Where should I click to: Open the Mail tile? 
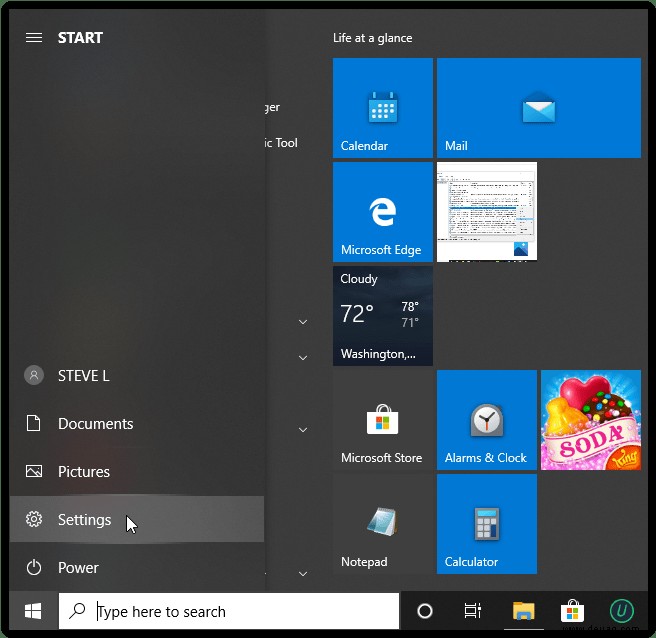[539, 108]
